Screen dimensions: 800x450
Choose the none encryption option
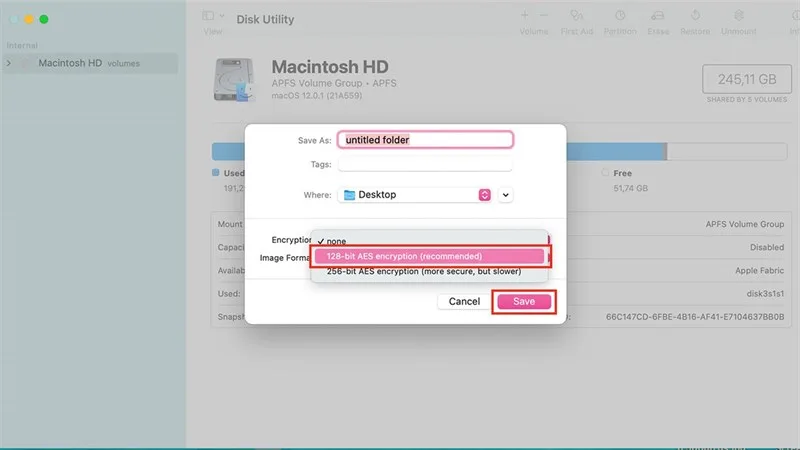[x=429, y=241]
